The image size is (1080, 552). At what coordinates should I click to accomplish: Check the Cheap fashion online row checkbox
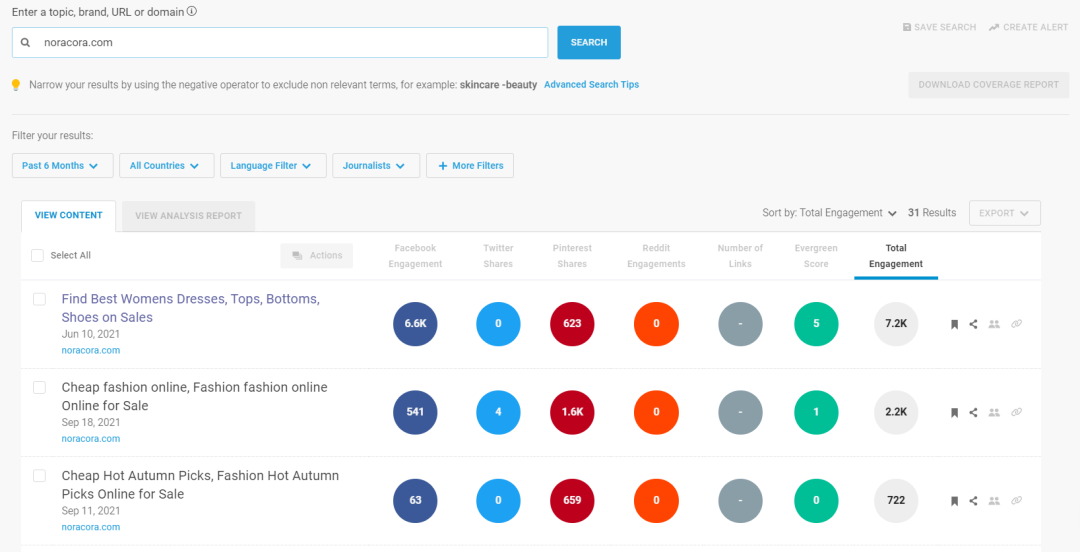point(39,387)
